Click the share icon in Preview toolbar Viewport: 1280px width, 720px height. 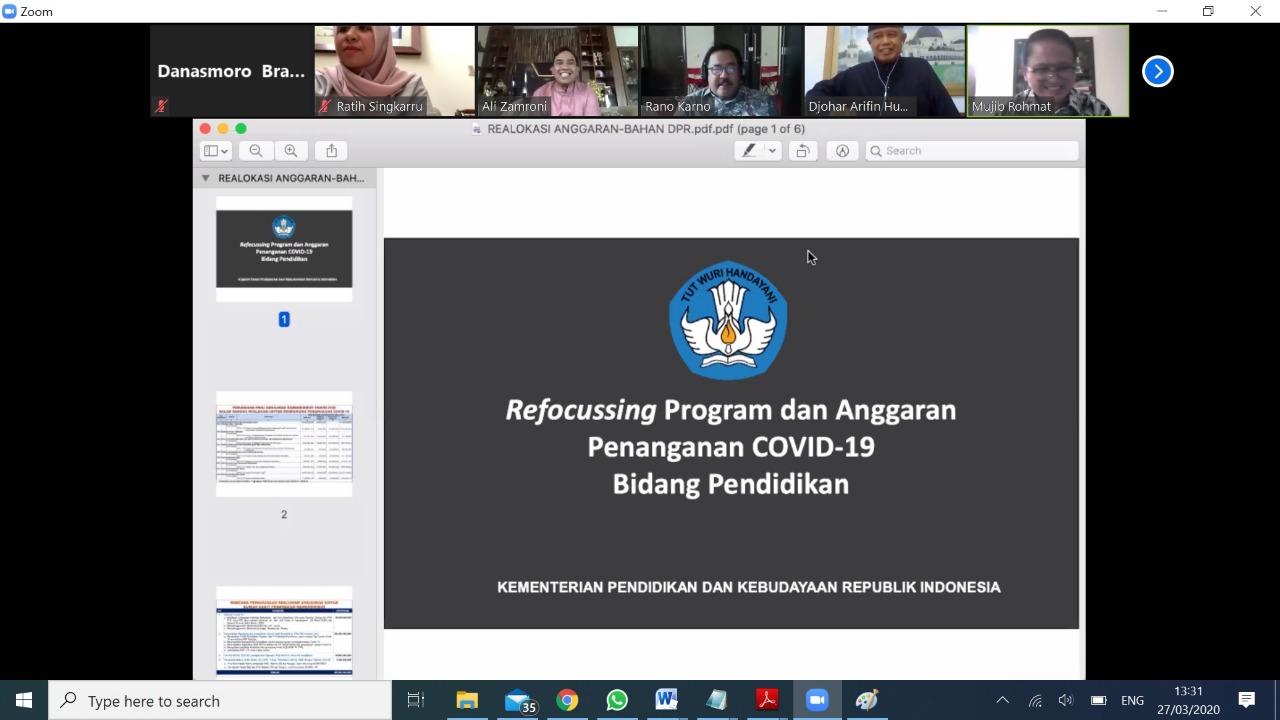pyautogui.click(x=331, y=151)
